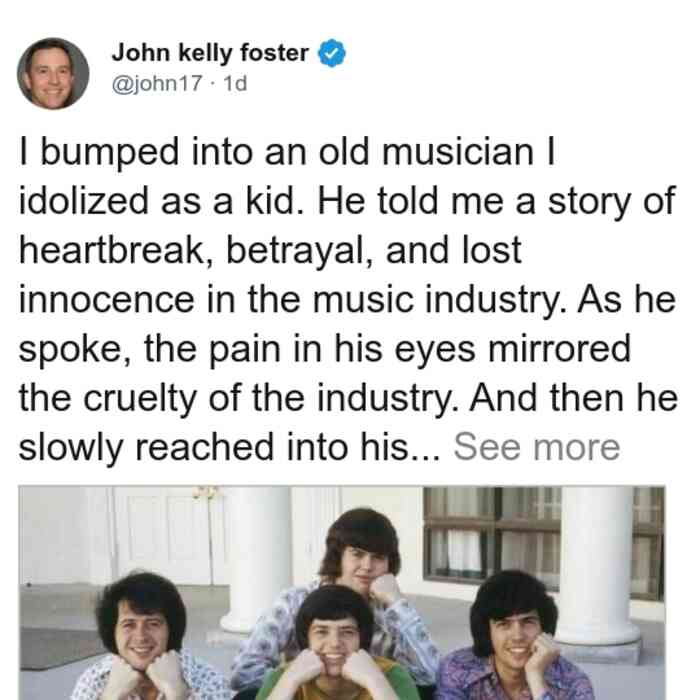Viewport: 700px width, 700px height.
Task: Click the post's first line about old musician
Action: tap(287, 152)
